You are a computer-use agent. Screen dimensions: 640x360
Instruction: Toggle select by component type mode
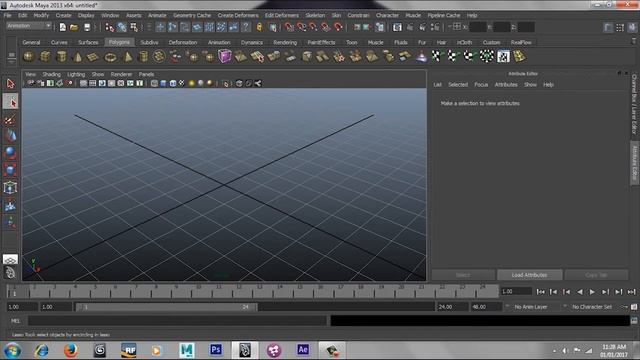[134, 27]
